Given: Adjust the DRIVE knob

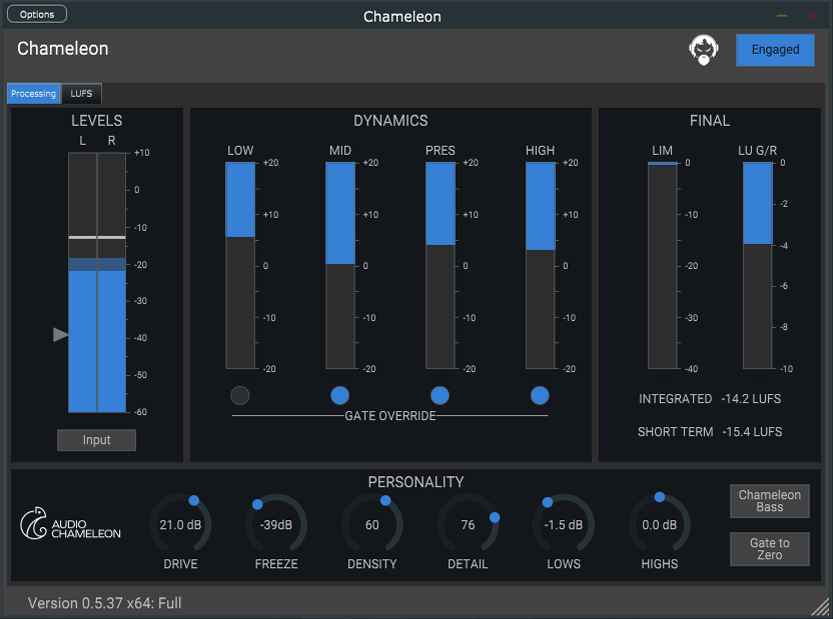Looking at the screenshot, I should click(x=181, y=524).
